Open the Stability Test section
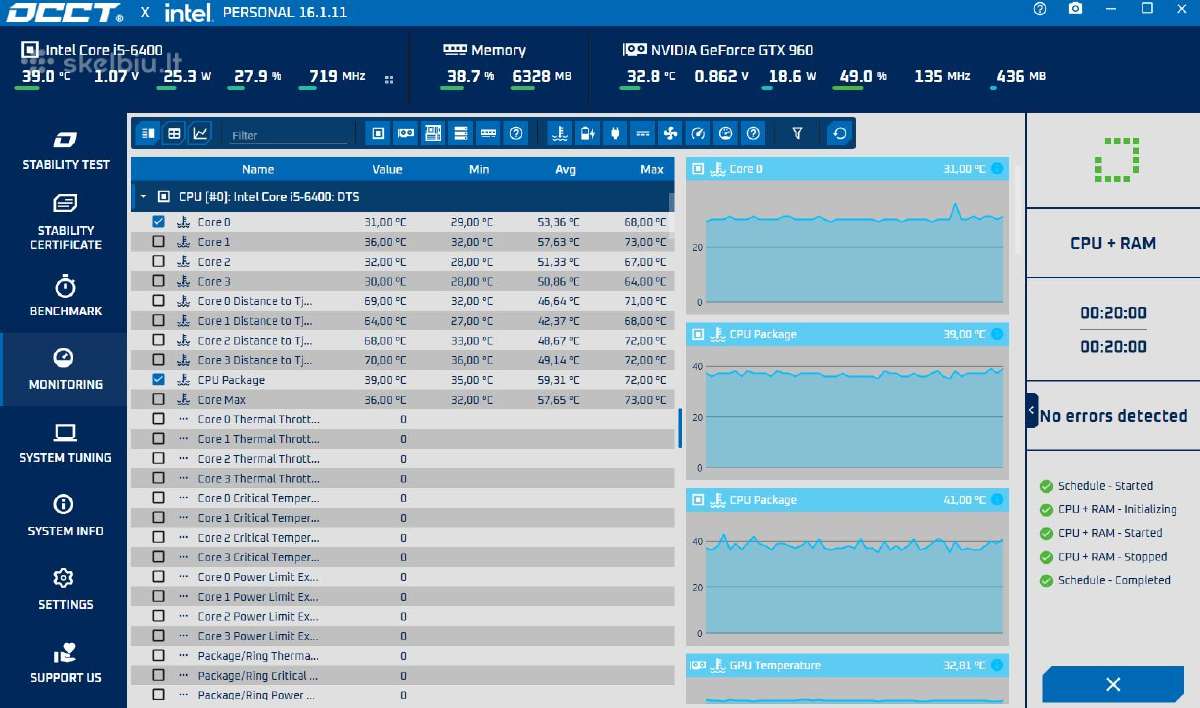 [65, 150]
